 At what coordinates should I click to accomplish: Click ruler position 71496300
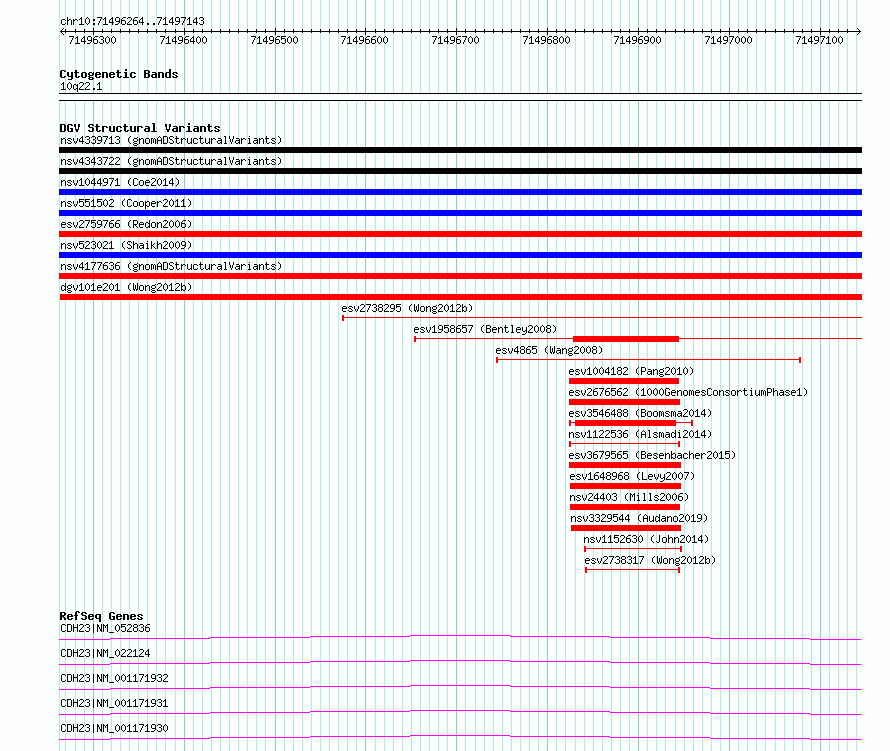(x=93, y=40)
